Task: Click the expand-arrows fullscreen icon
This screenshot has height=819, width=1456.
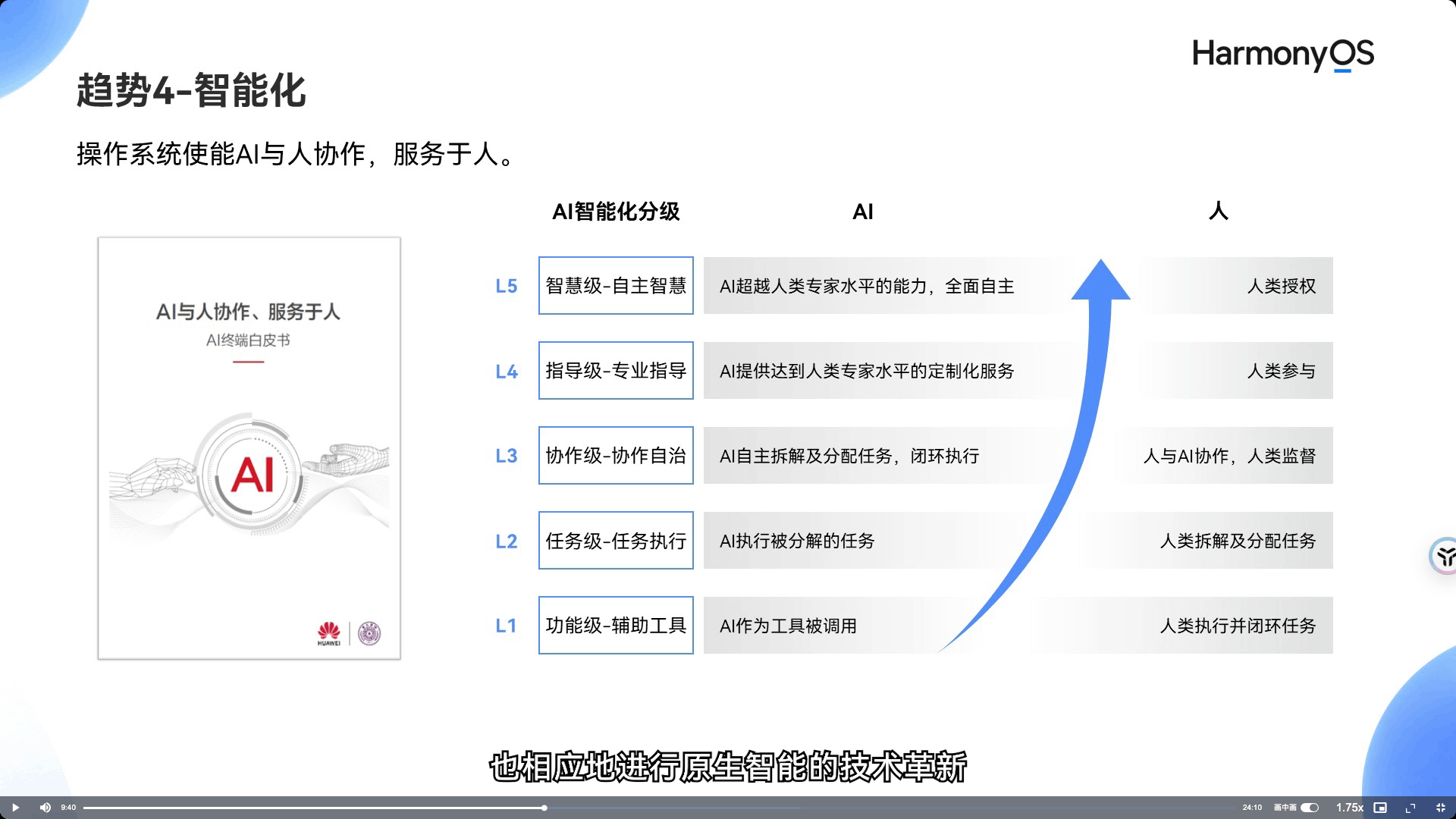Action: (x=1410, y=808)
